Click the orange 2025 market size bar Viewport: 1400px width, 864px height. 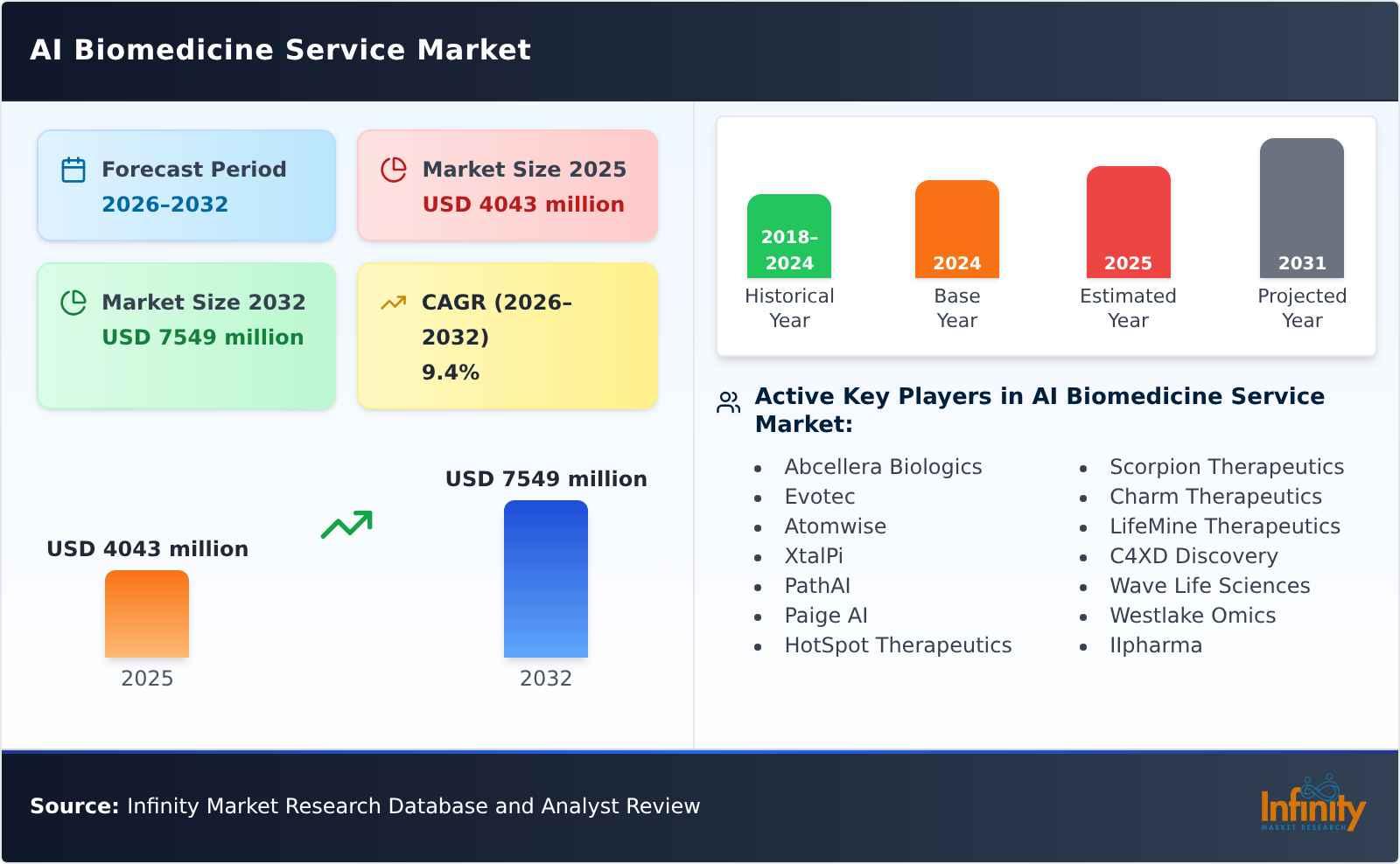coord(147,614)
